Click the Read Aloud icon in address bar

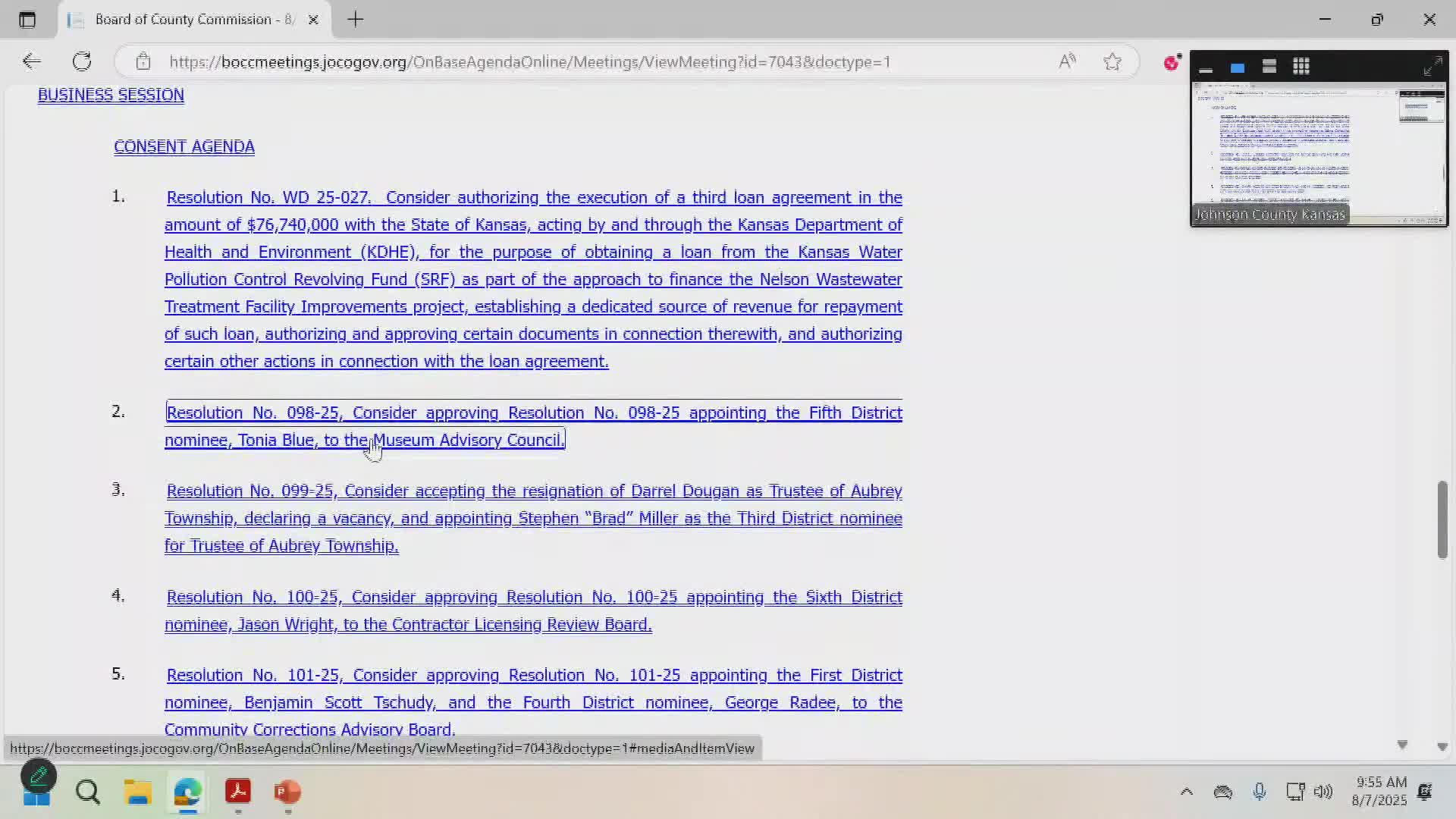(1067, 61)
